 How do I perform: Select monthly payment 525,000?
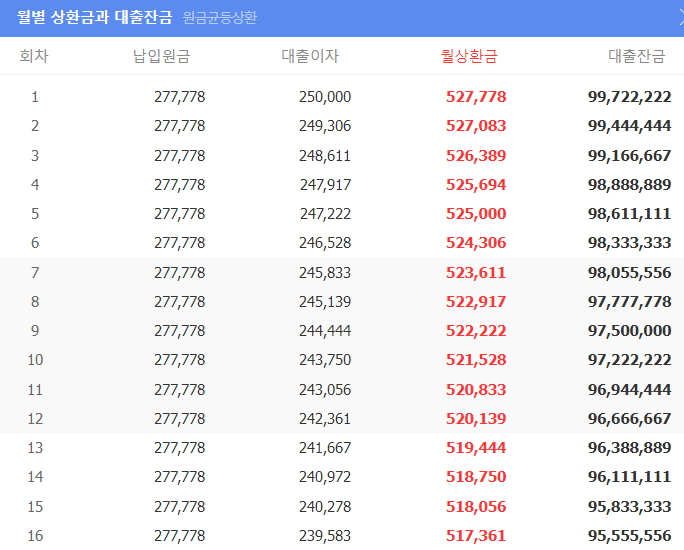pos(476,214)
